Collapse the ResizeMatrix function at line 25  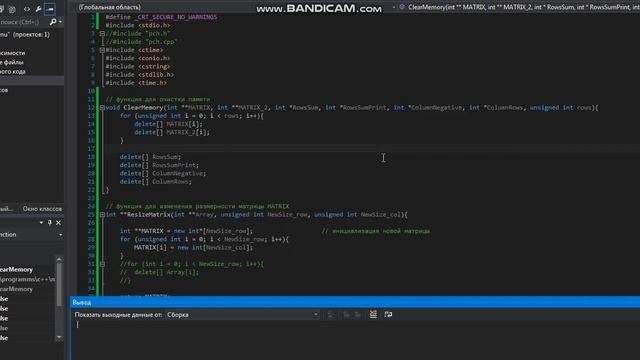[102, 215]
